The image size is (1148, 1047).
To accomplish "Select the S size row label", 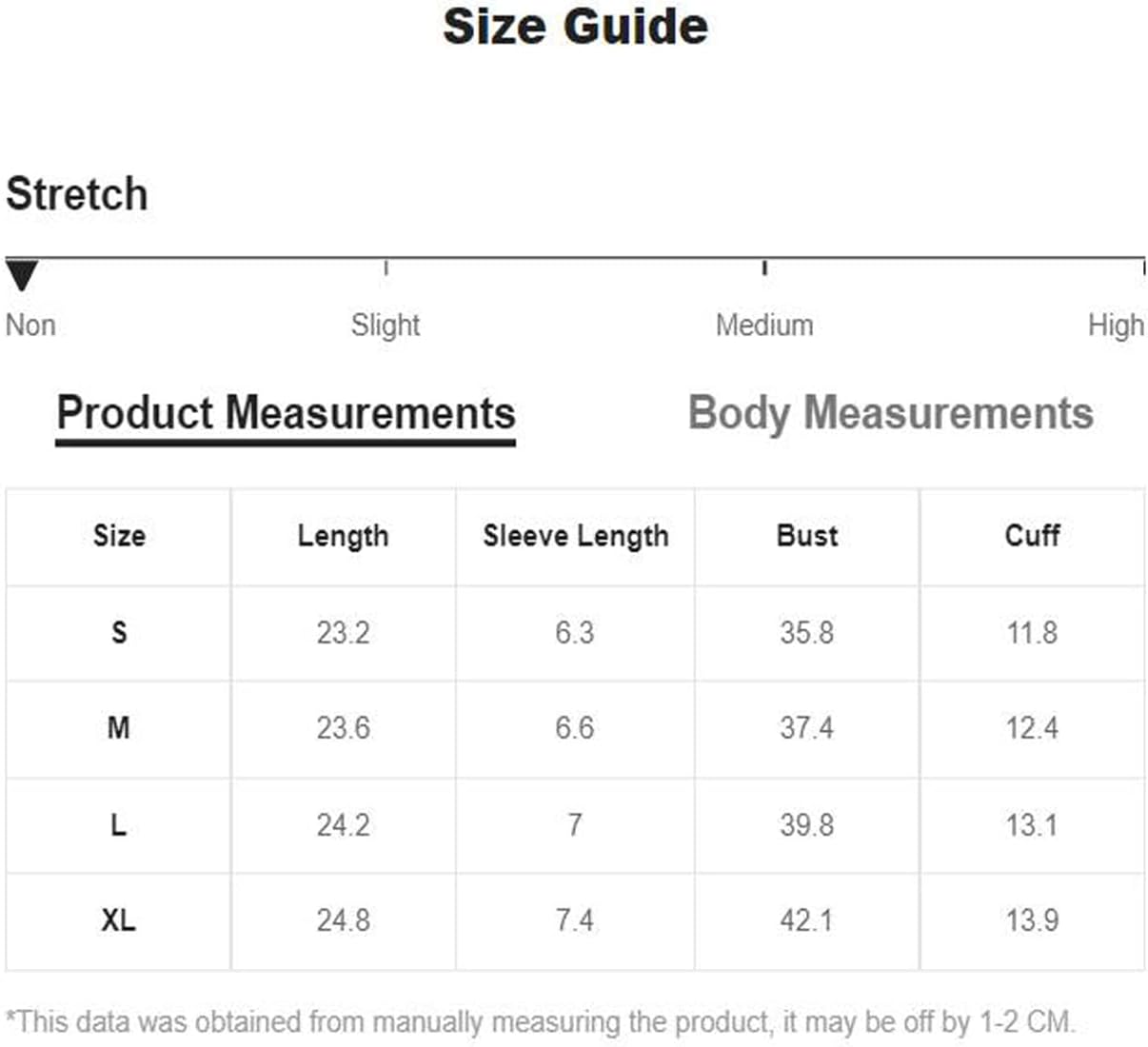I will pos(119,633).
